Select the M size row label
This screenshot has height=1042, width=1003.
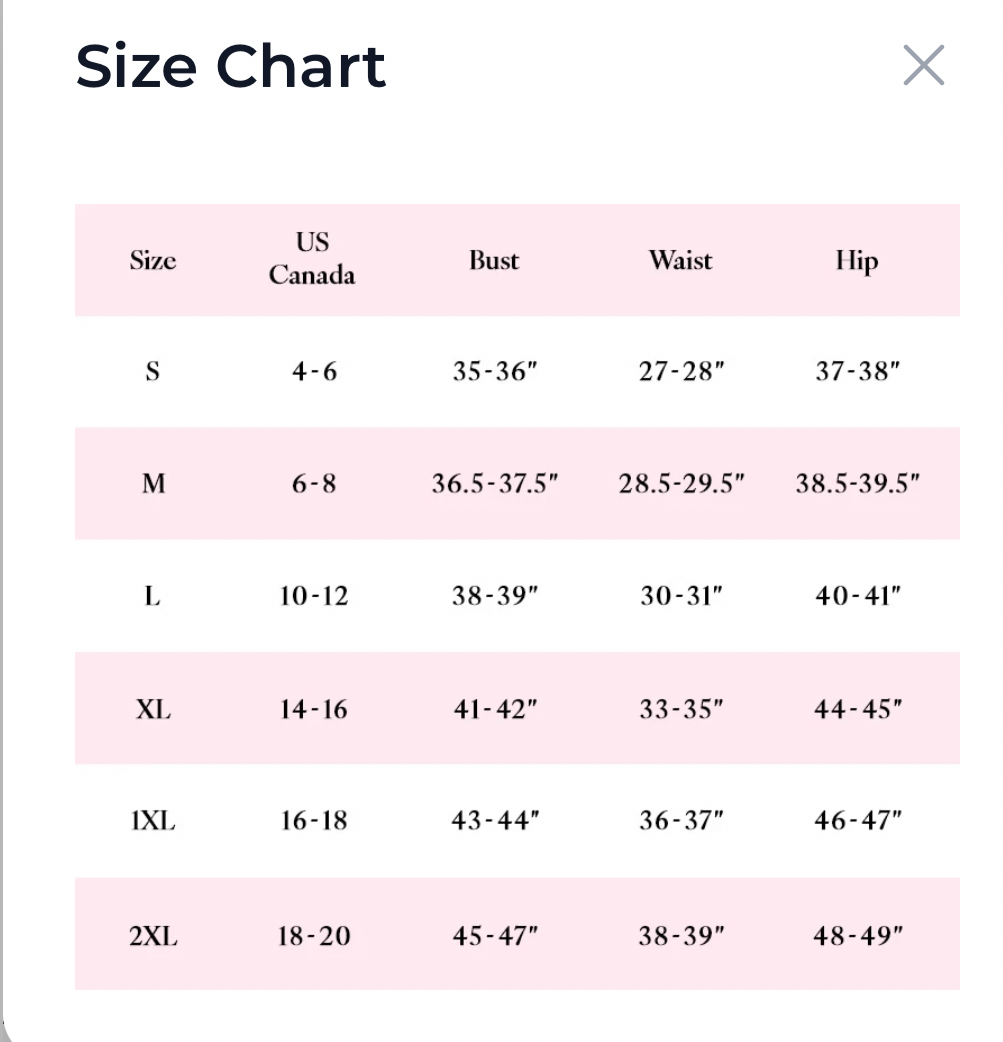point(153,484)
